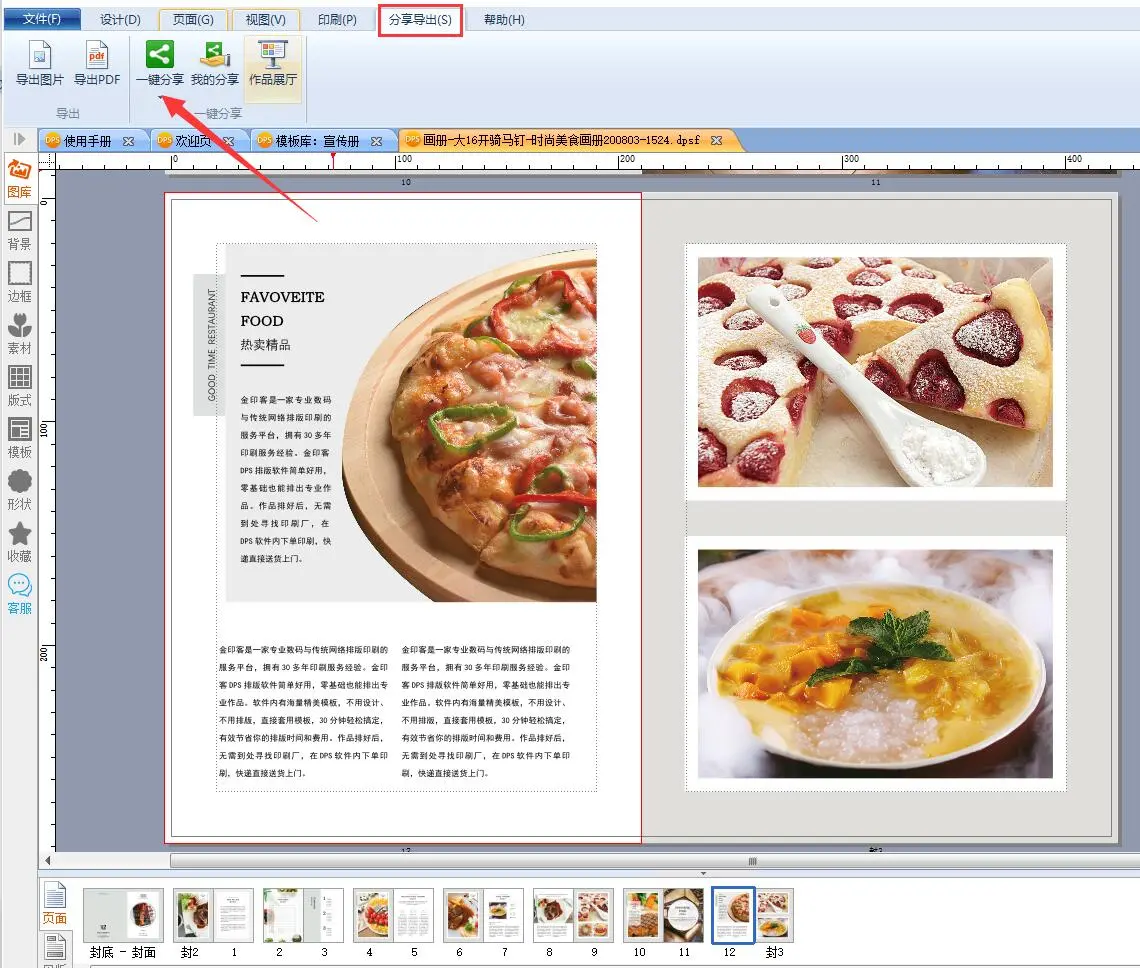This screenshot has height=968, width=1140.
Task: Collapse the page thumbnails panel arrow
Action: pyautogui.click(x=703, y=874)
